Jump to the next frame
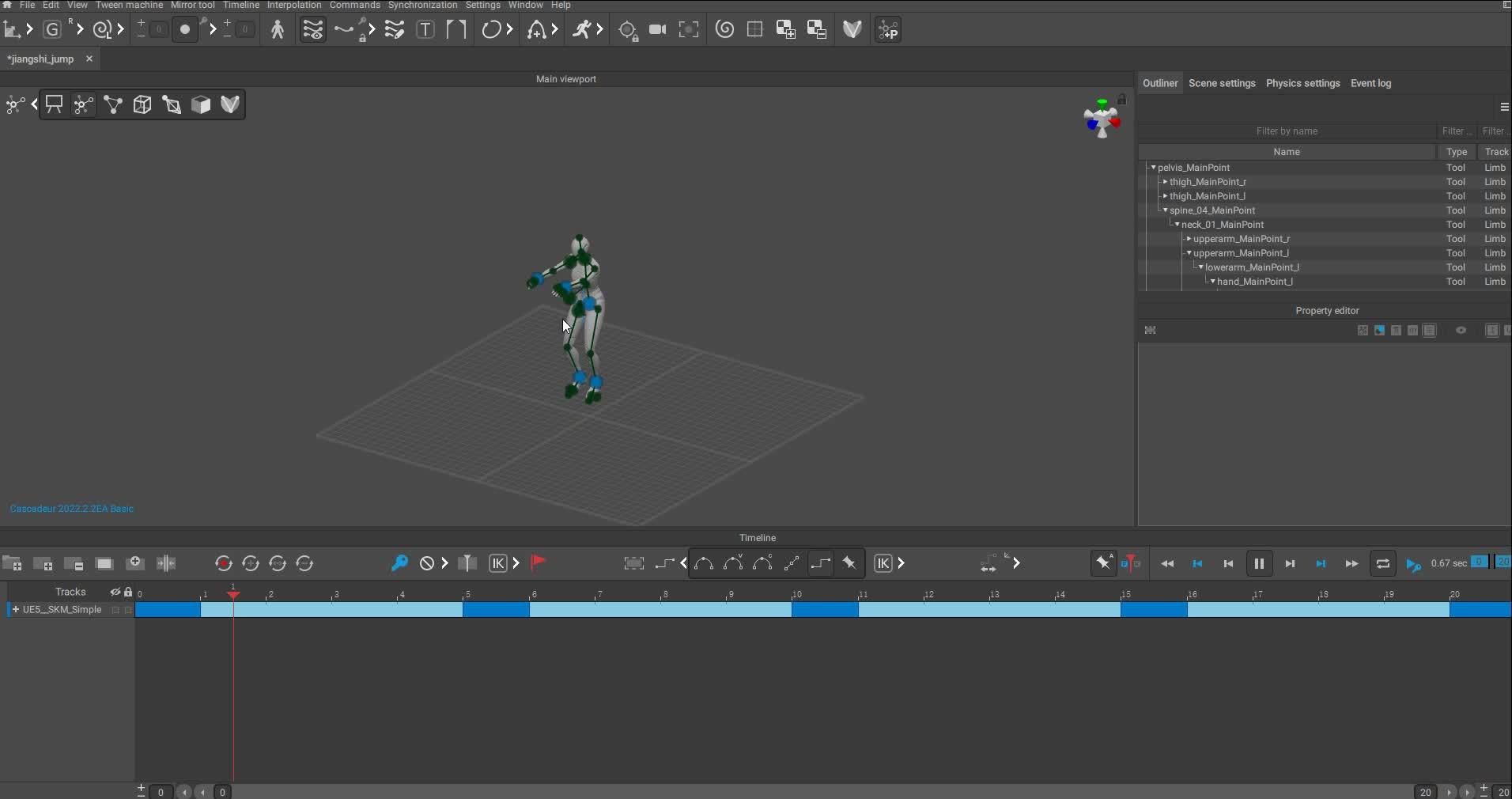Image resolution: width=1512 pixels, height=799 pixels. (1290, 564)
